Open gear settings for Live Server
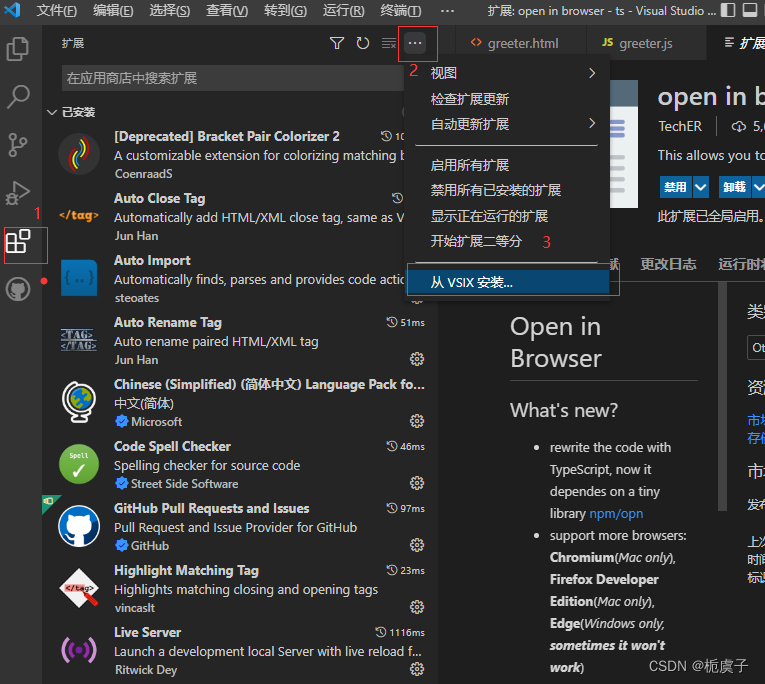765x684 pixels. [417, 669]
